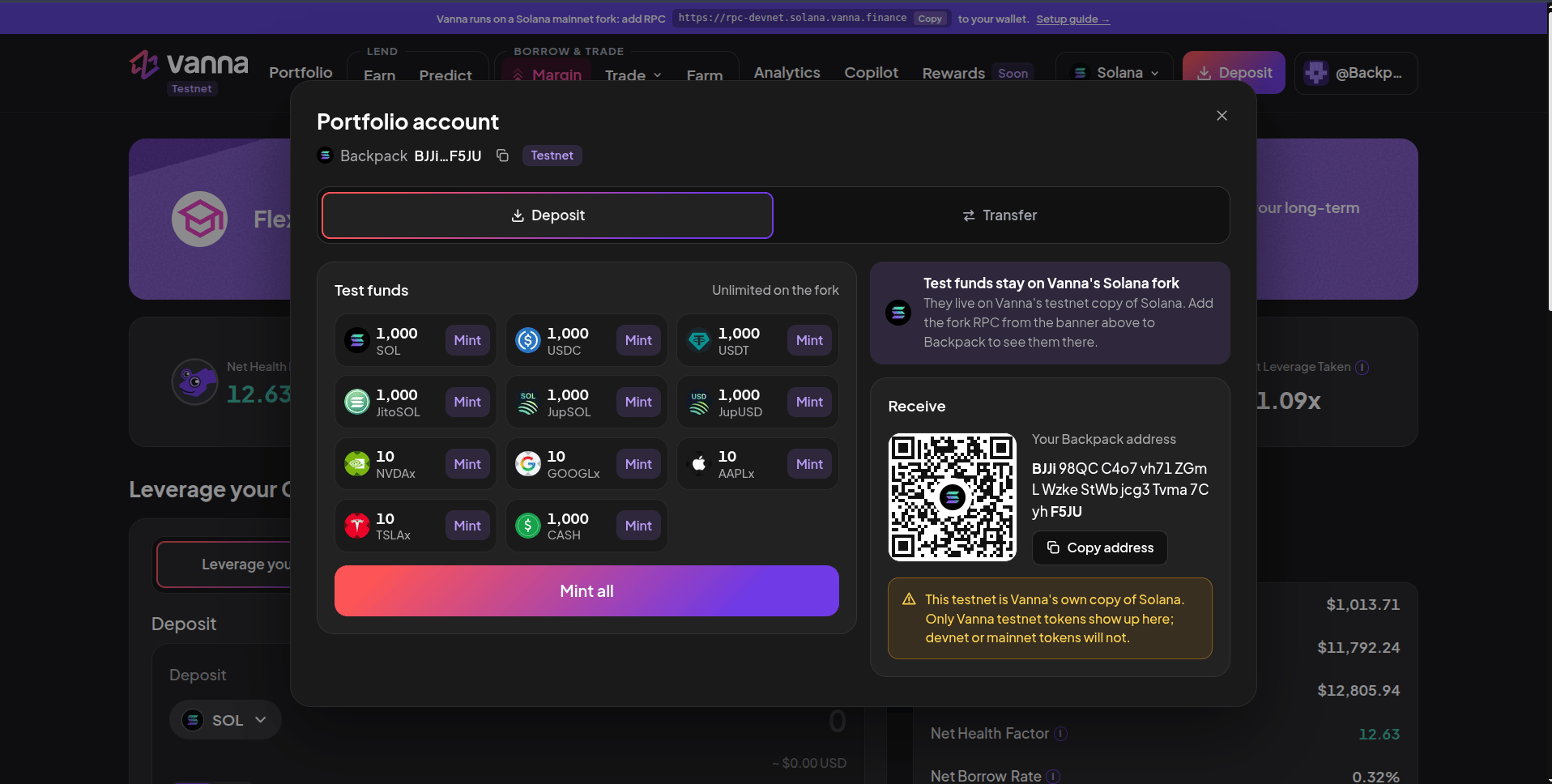Screen dimensions: 1552x784
Task: Copy the Backpack address
Action: tap(1099, 548)
